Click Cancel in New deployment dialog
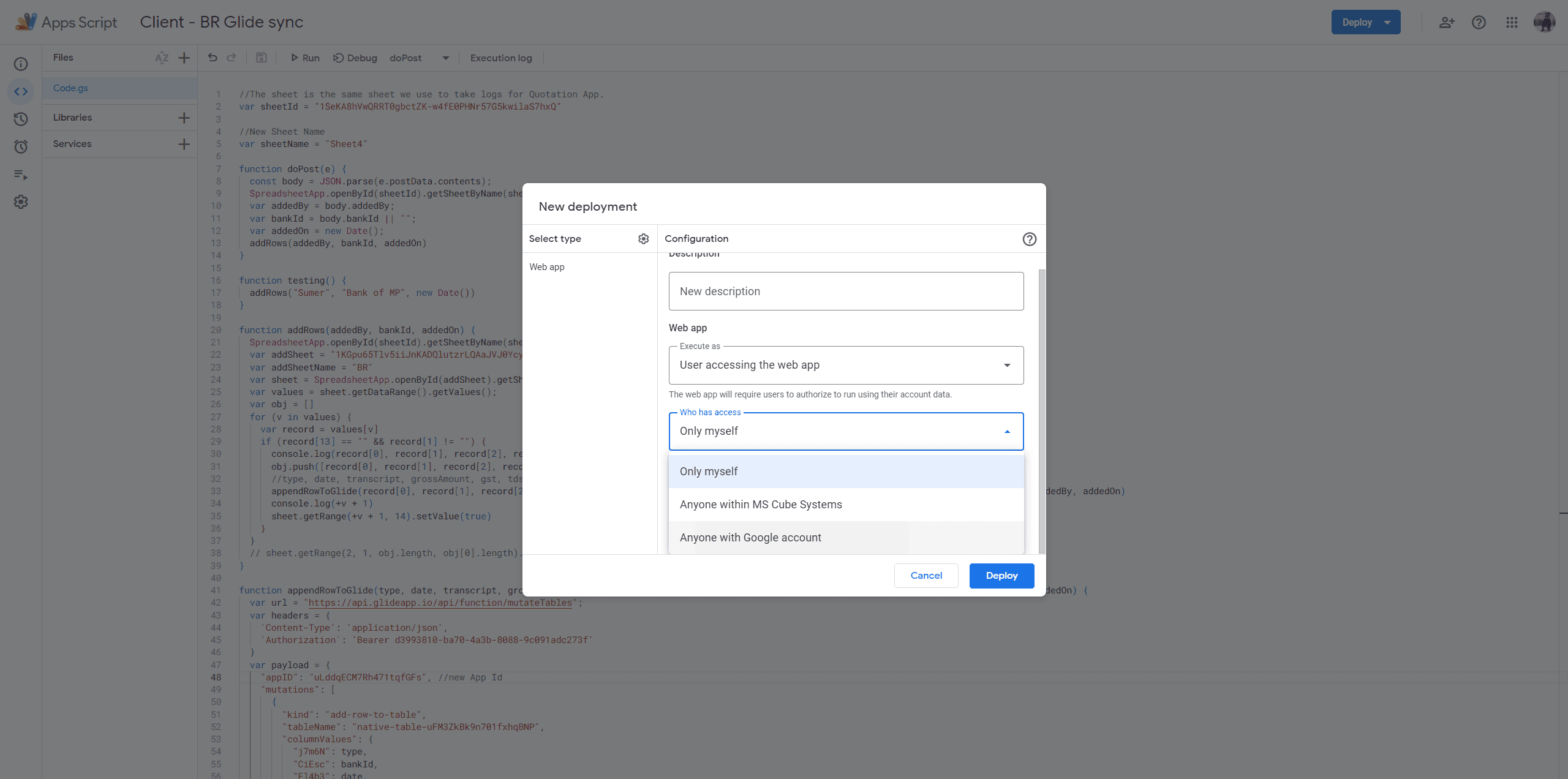 926,576
